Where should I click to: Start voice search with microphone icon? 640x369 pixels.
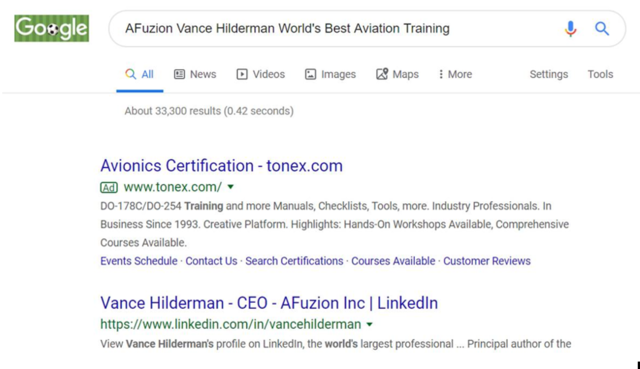click(x=571, y=29)
